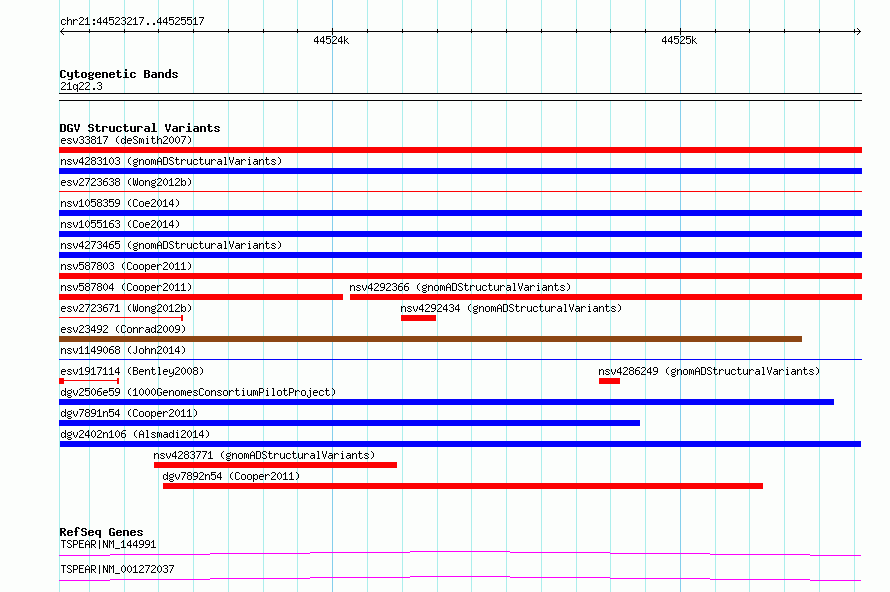Click the blue bar of dgv7891n54
Screen dimensions: 890x592
[350, 423]
